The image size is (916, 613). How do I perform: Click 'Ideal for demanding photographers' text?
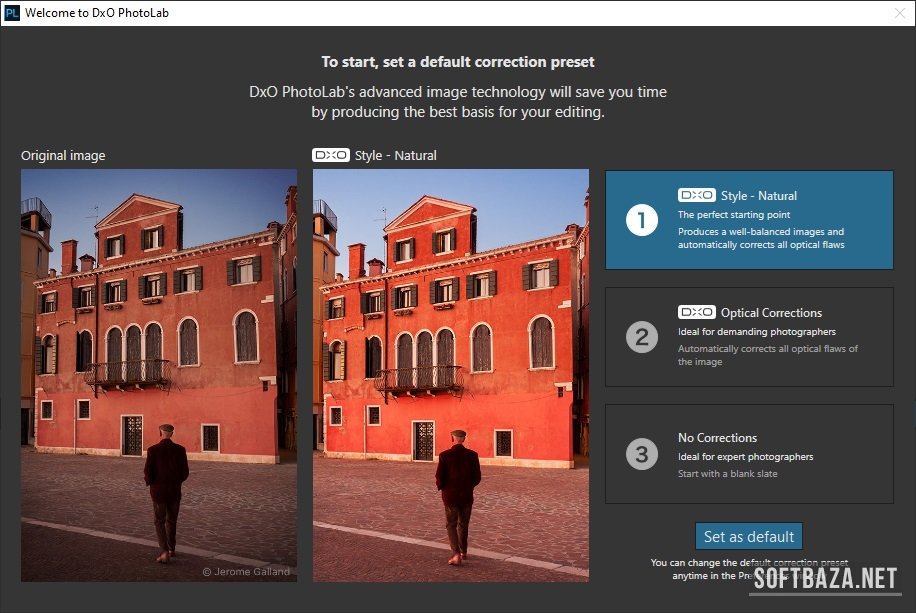pos(756,332)
